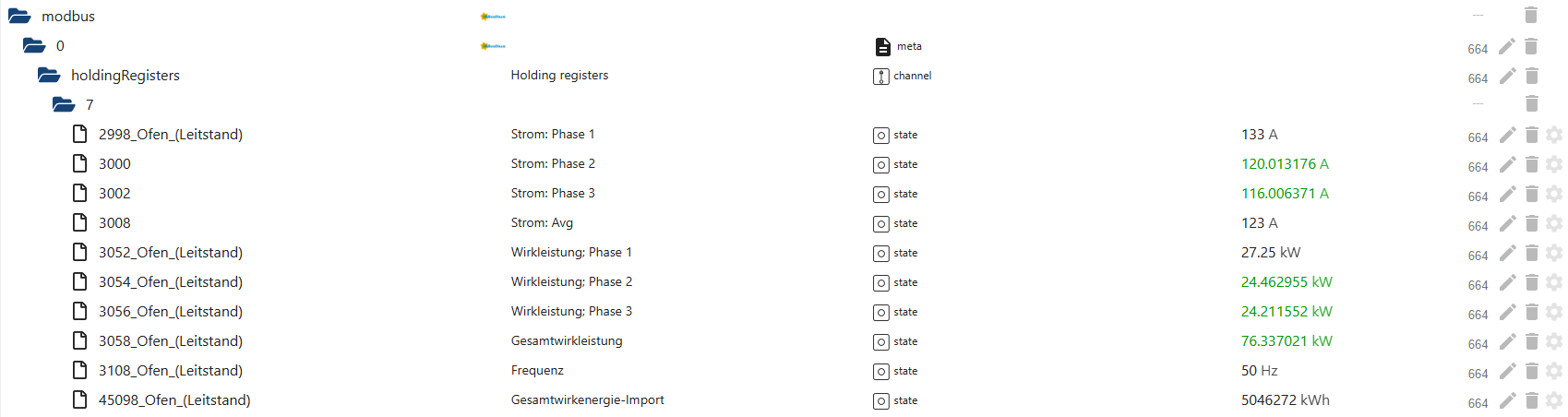This screenshot has height=417, width=1568.
Task: Collapse folder 7 in the tree
Action: pyautogui.click(x=64, y=104)
